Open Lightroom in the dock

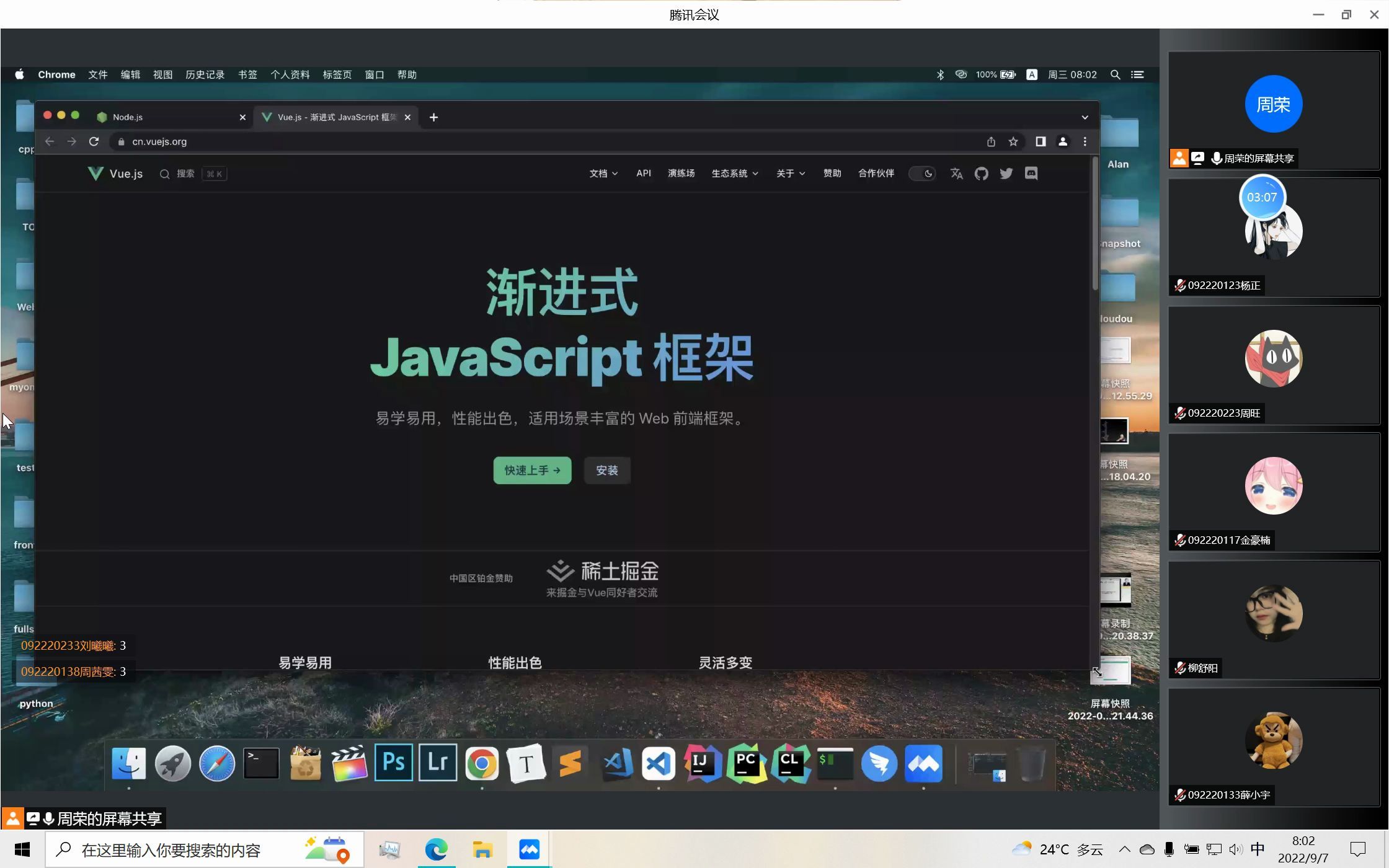click(438, 762)
